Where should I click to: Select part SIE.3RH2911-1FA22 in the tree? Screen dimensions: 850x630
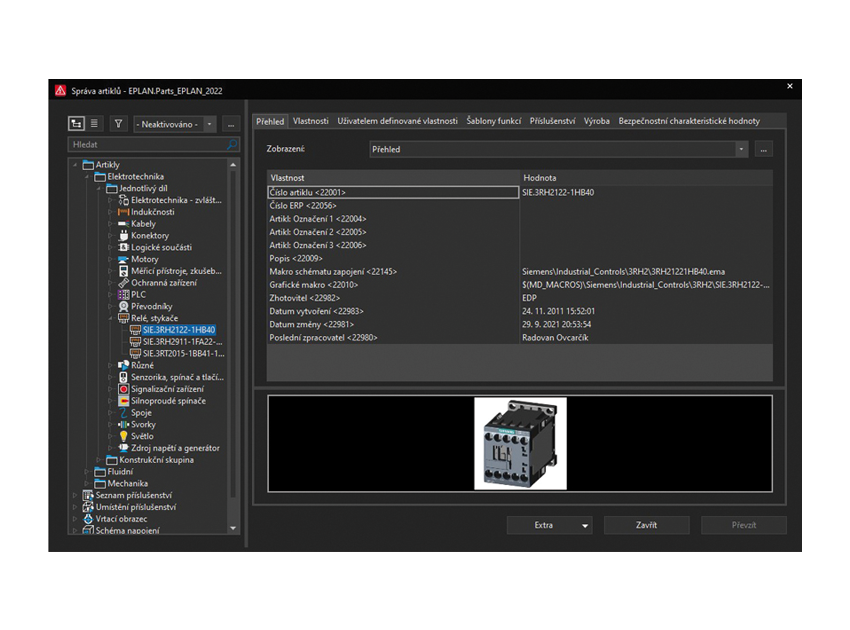coord(183,342)
